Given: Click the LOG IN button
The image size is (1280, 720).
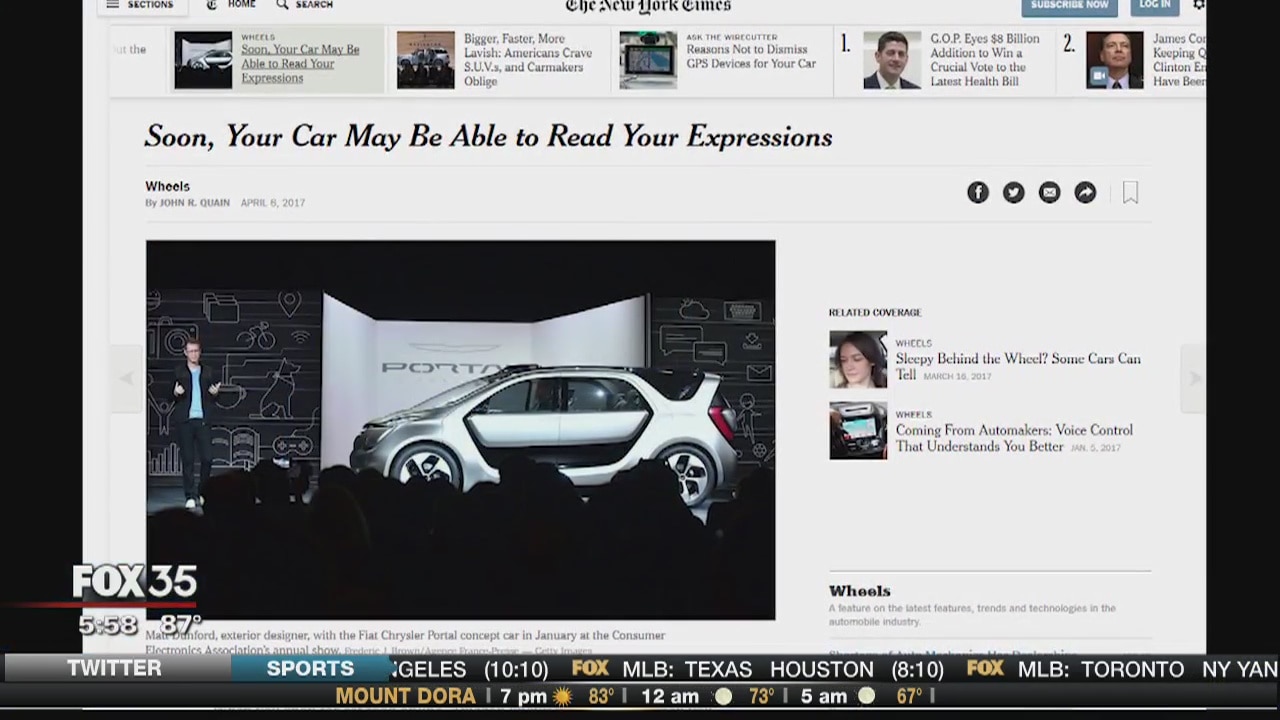Looking at the screenshot, I should click(x=1154, y=5).
